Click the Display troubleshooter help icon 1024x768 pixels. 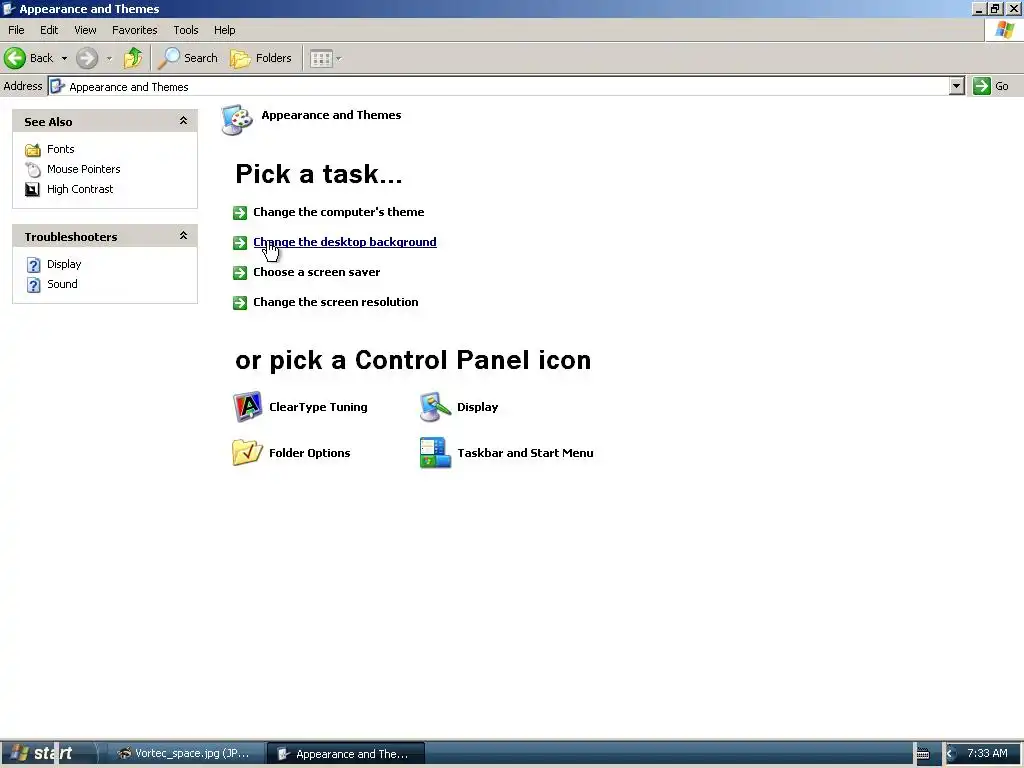coord(33,264)
